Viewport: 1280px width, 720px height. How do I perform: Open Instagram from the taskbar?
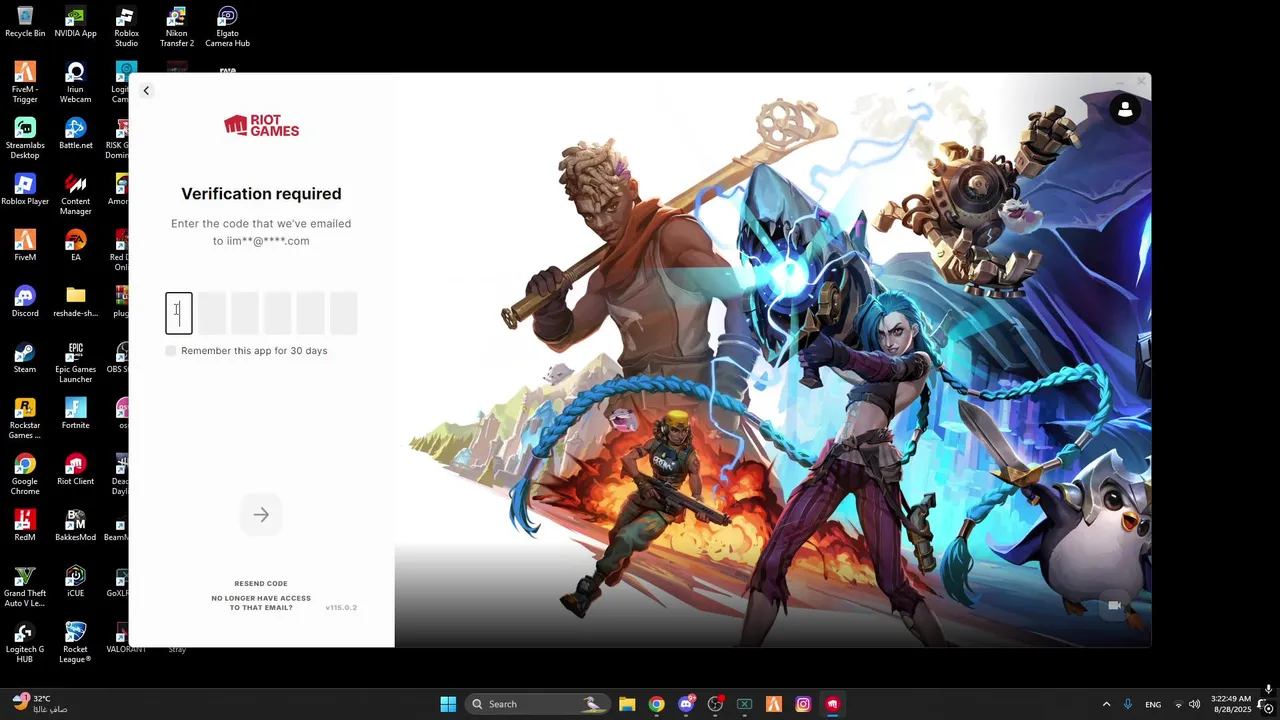(803, 704)
